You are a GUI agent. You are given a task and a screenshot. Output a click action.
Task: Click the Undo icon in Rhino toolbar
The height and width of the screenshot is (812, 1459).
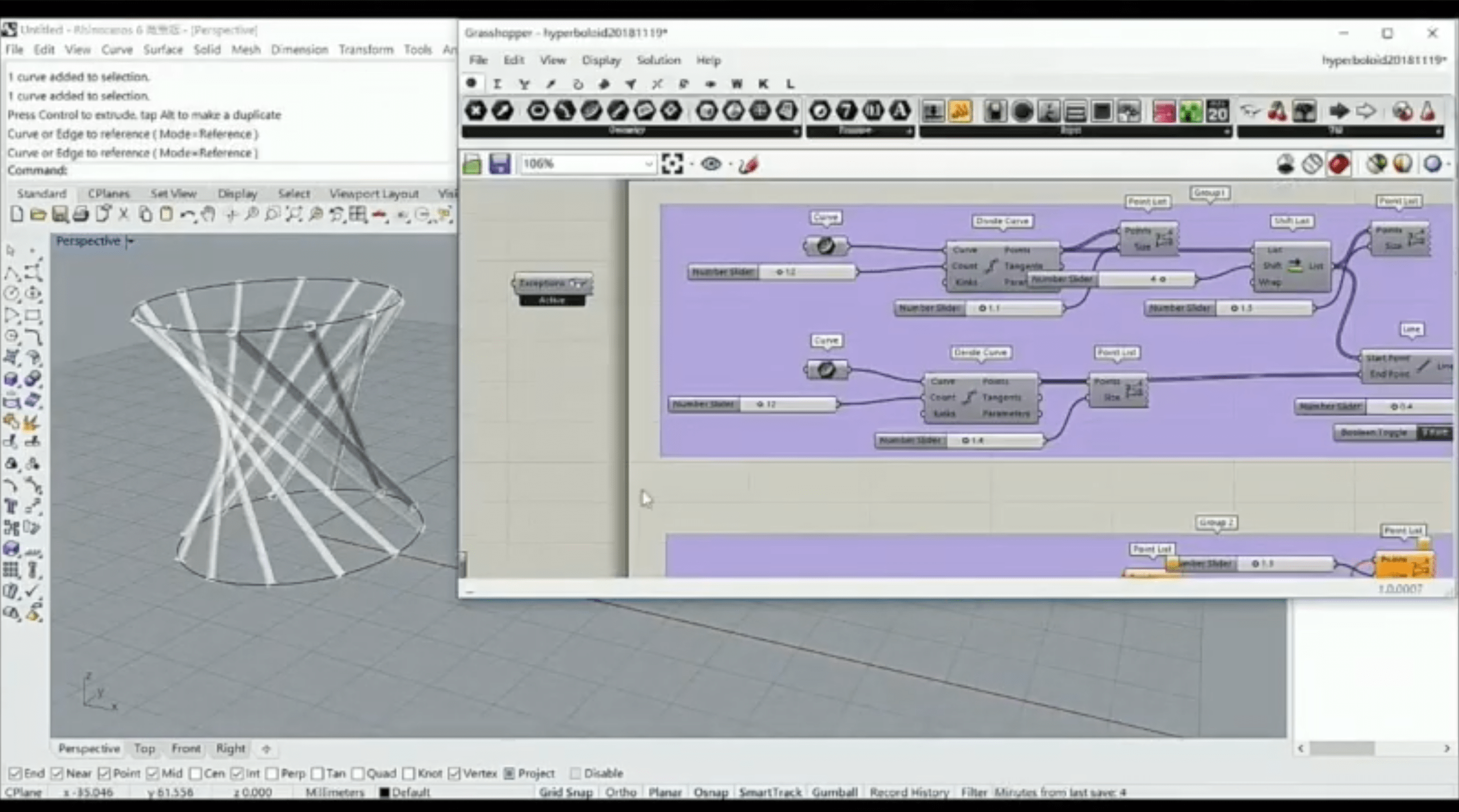(187, 215)
